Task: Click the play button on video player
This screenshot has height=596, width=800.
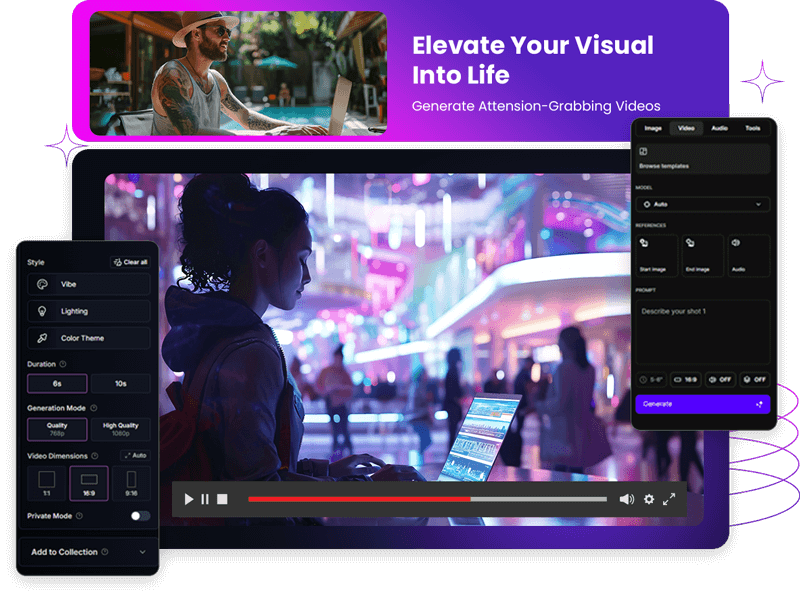Action: 189,499
